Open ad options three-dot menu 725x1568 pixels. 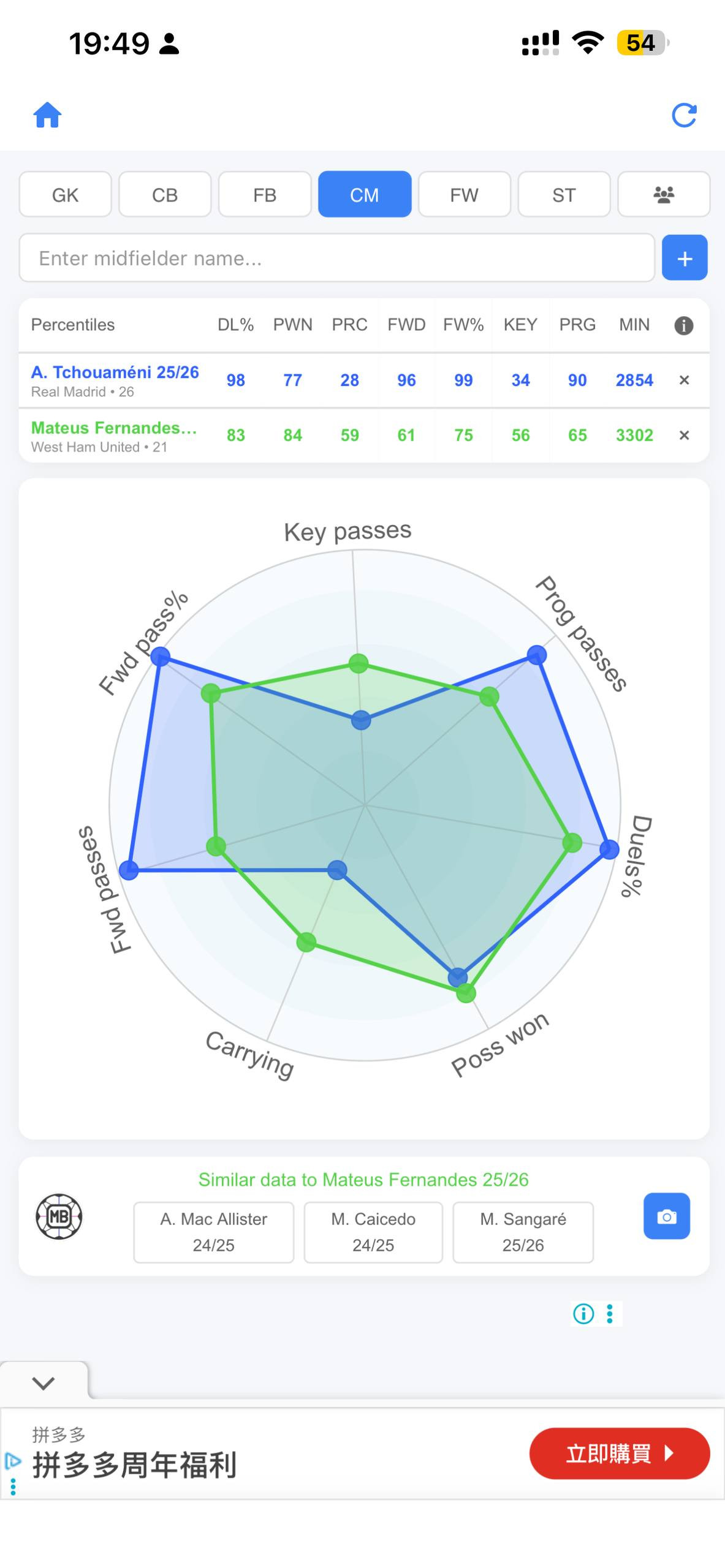[x=610, y=1314]
